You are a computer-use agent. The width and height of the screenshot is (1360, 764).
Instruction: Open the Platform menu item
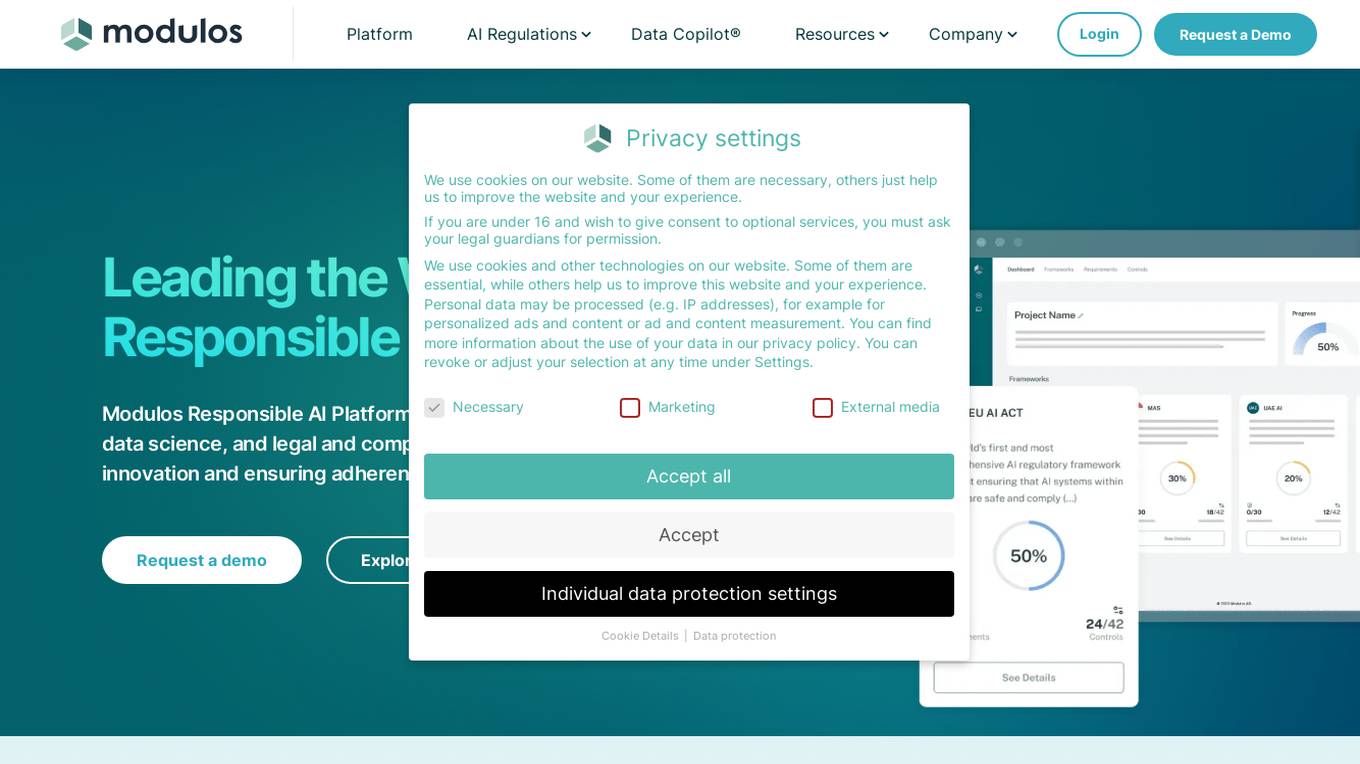pyautogui.click(x=379, y=35)
